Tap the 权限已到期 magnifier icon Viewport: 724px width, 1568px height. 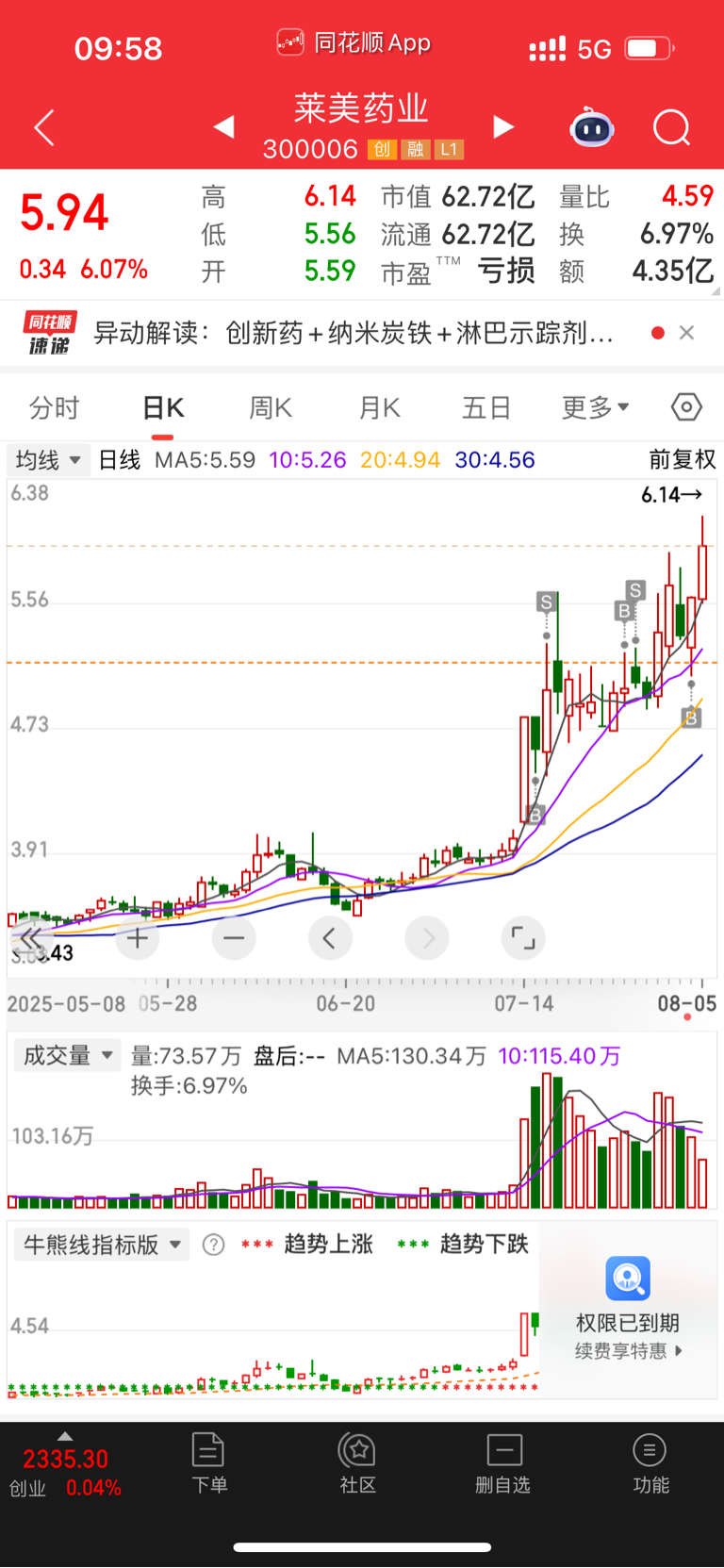tap(628, 1279)
